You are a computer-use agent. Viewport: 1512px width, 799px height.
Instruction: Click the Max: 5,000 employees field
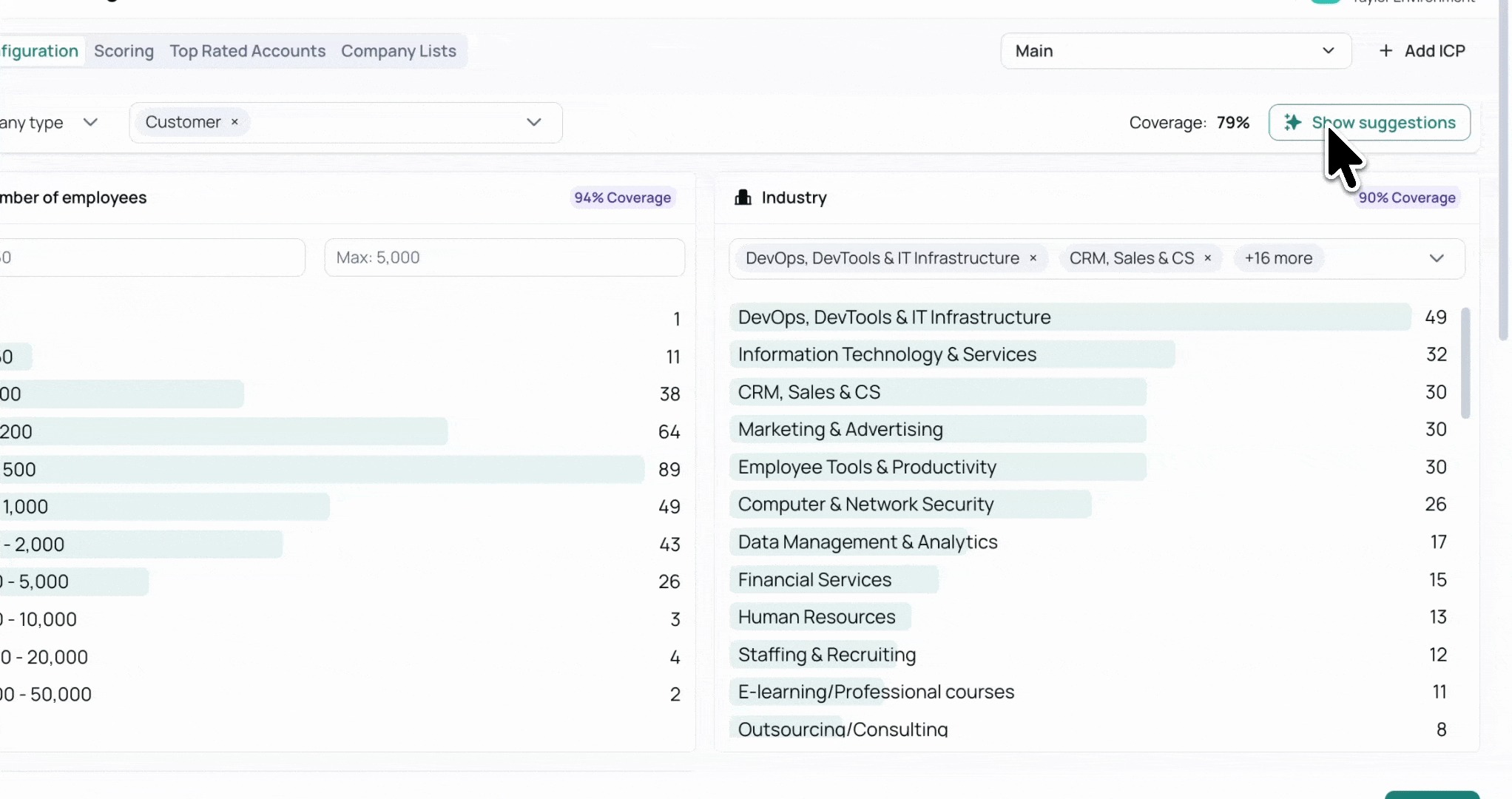click(504, 257)
